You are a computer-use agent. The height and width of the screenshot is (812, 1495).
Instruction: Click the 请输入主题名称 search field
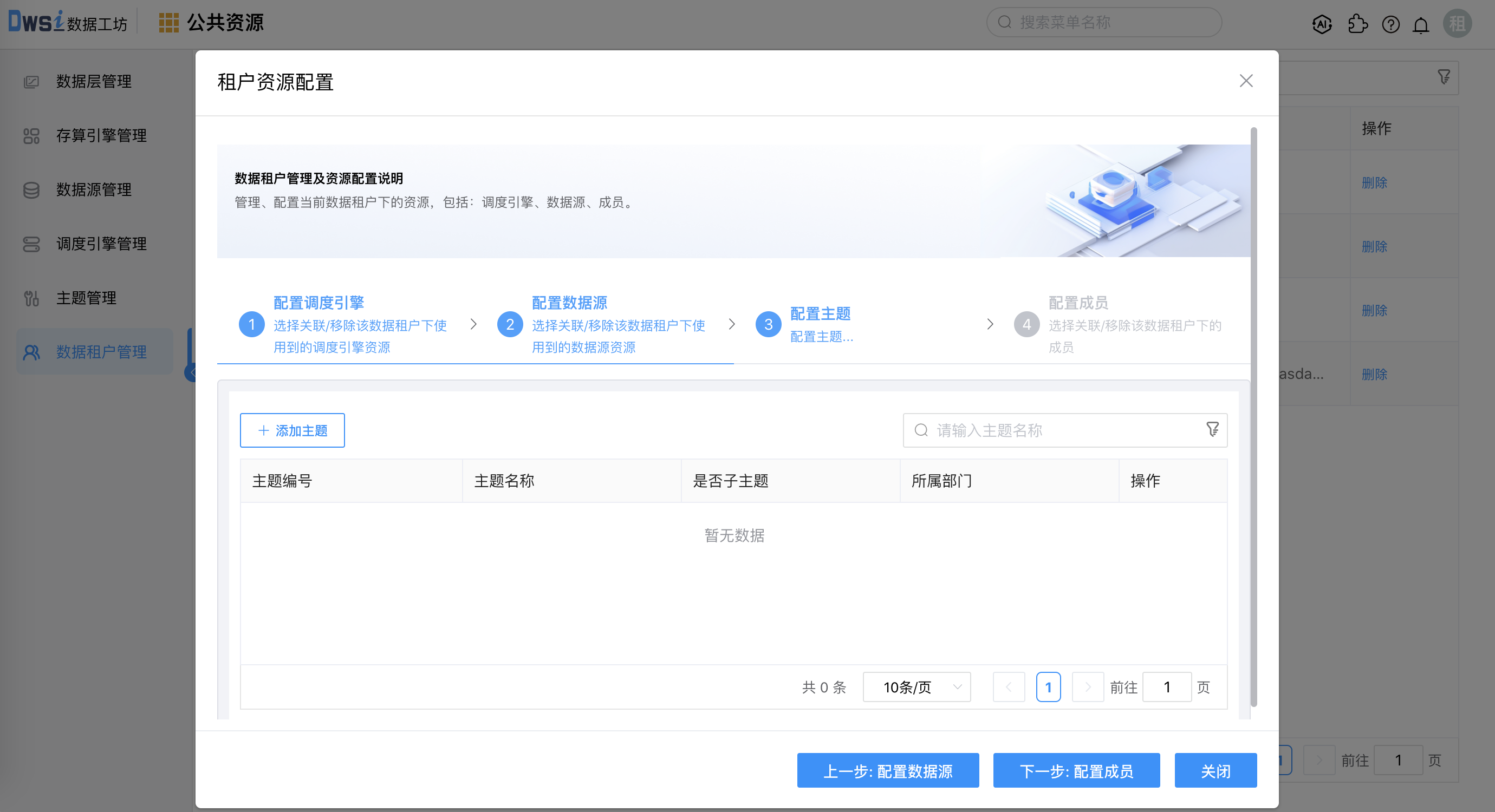(1045, 430)
